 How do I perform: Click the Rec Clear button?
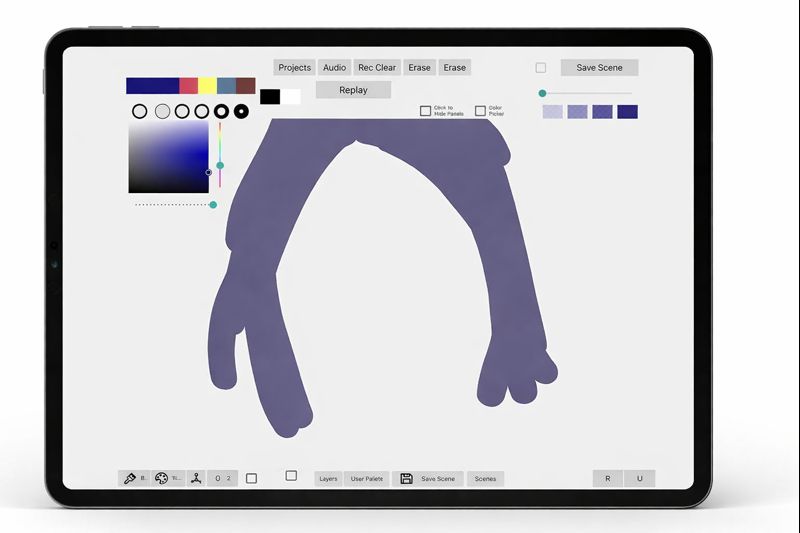click(x=377, y=68)
